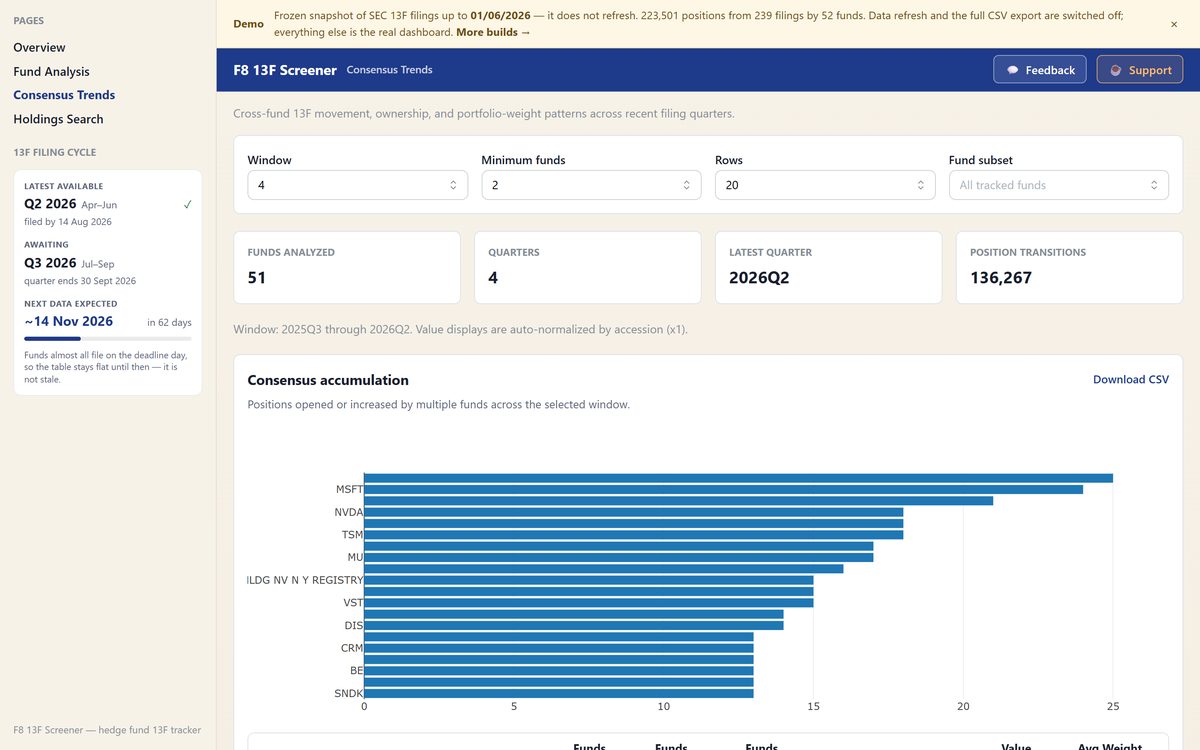Screen dimensions: 1200x750
Task: Click the Consensus Trends header subtitle
Action: (x=389, y=70)
